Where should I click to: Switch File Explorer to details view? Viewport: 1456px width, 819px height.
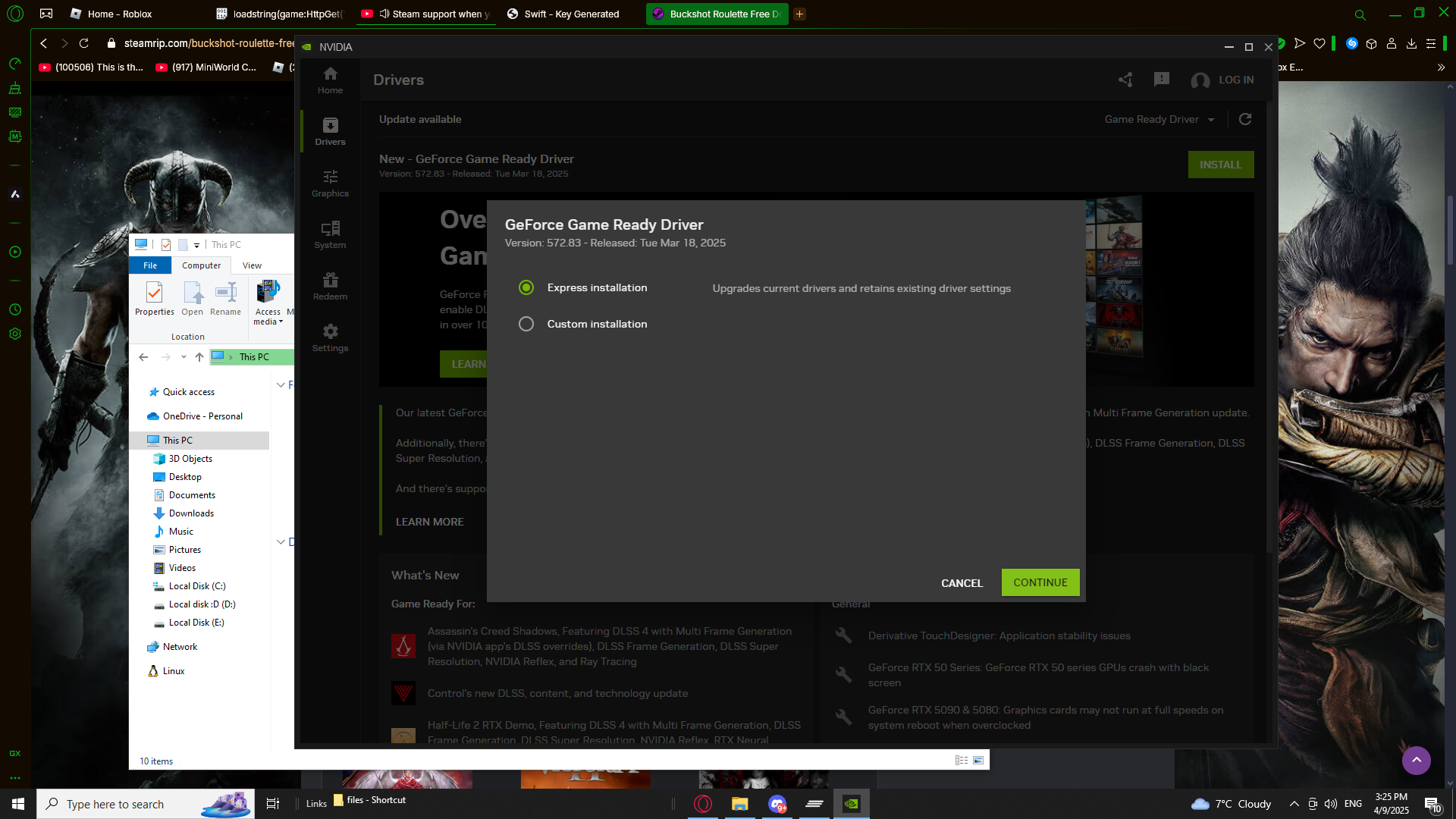click(x=962, y=760)
